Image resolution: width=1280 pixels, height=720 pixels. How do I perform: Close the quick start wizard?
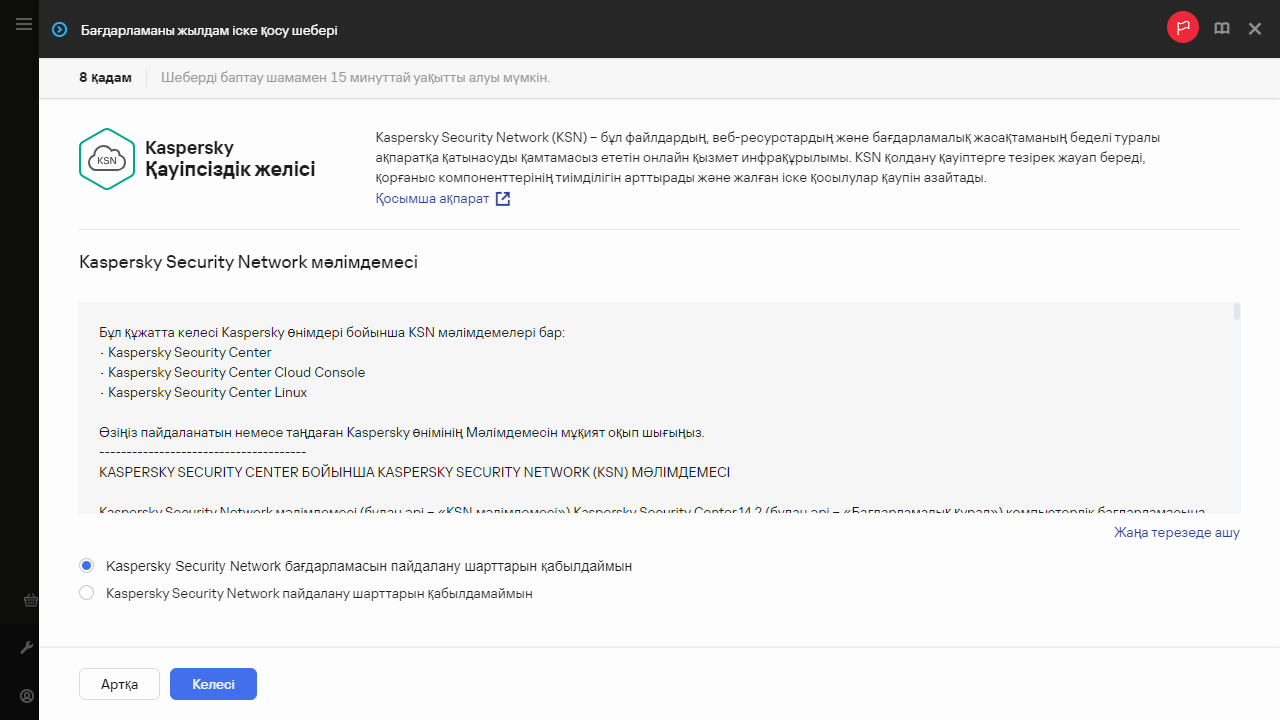click(1255, 29)
